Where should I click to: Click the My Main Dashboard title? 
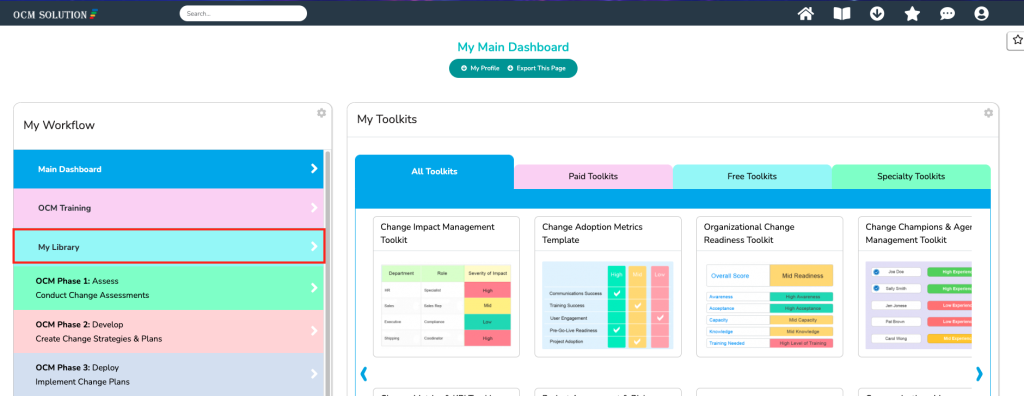click(x=513, y=47)
